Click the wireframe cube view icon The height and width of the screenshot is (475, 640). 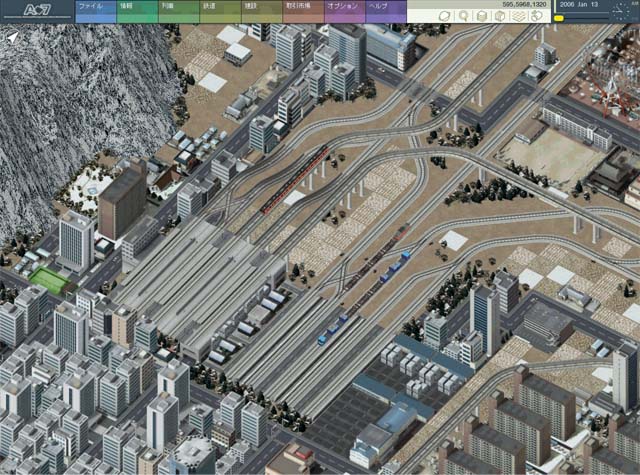(500, 16)
